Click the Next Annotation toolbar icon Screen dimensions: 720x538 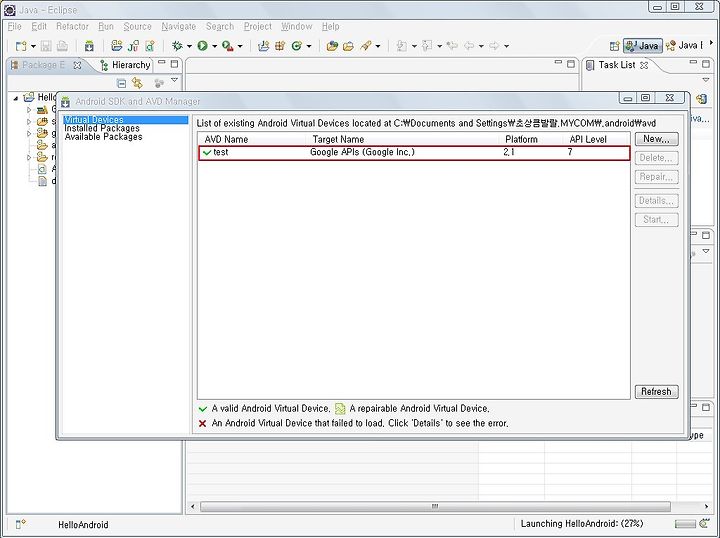[x=402, y=46]
